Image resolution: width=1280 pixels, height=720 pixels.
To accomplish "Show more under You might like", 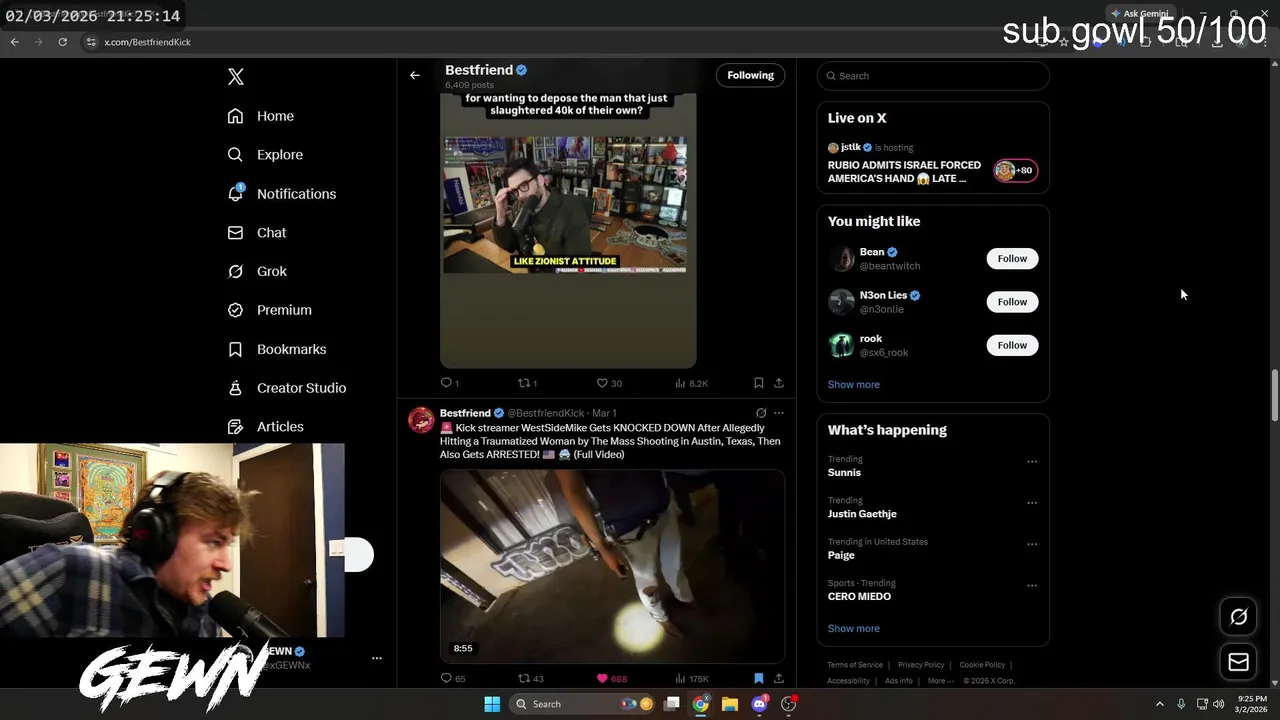I will pos(853,385).
